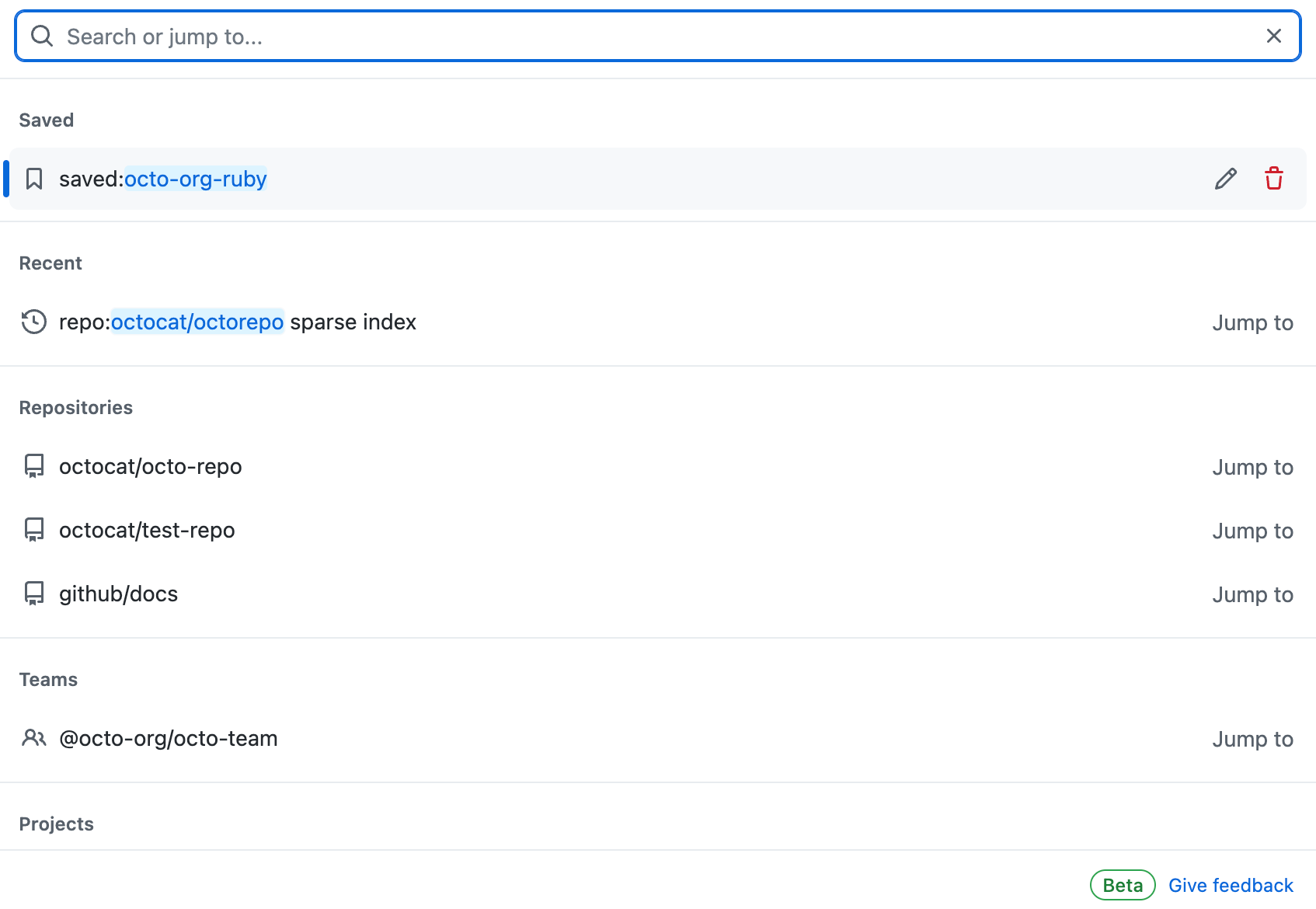The height and width of the screenshot is (909, 1316).
Task: Jump to the @octo-org/octo-team page
Action: click(x=1252, y=739)
